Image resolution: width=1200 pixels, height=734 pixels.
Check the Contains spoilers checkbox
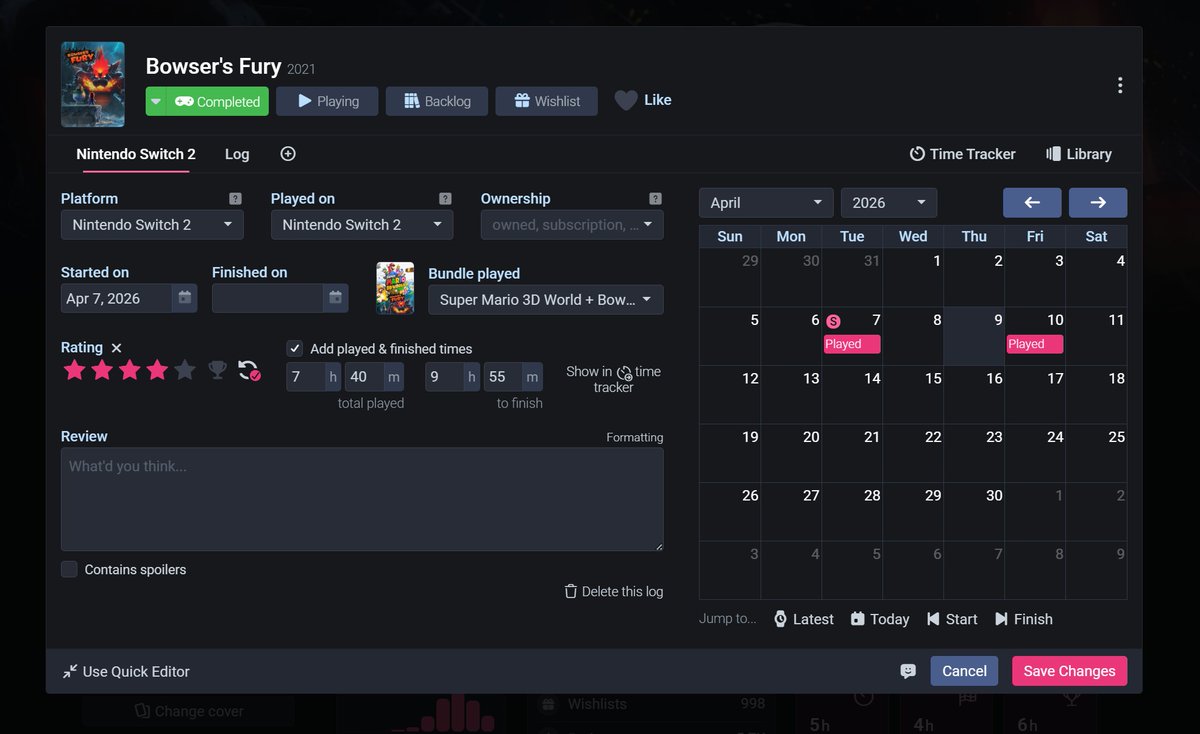pos(69,569)
